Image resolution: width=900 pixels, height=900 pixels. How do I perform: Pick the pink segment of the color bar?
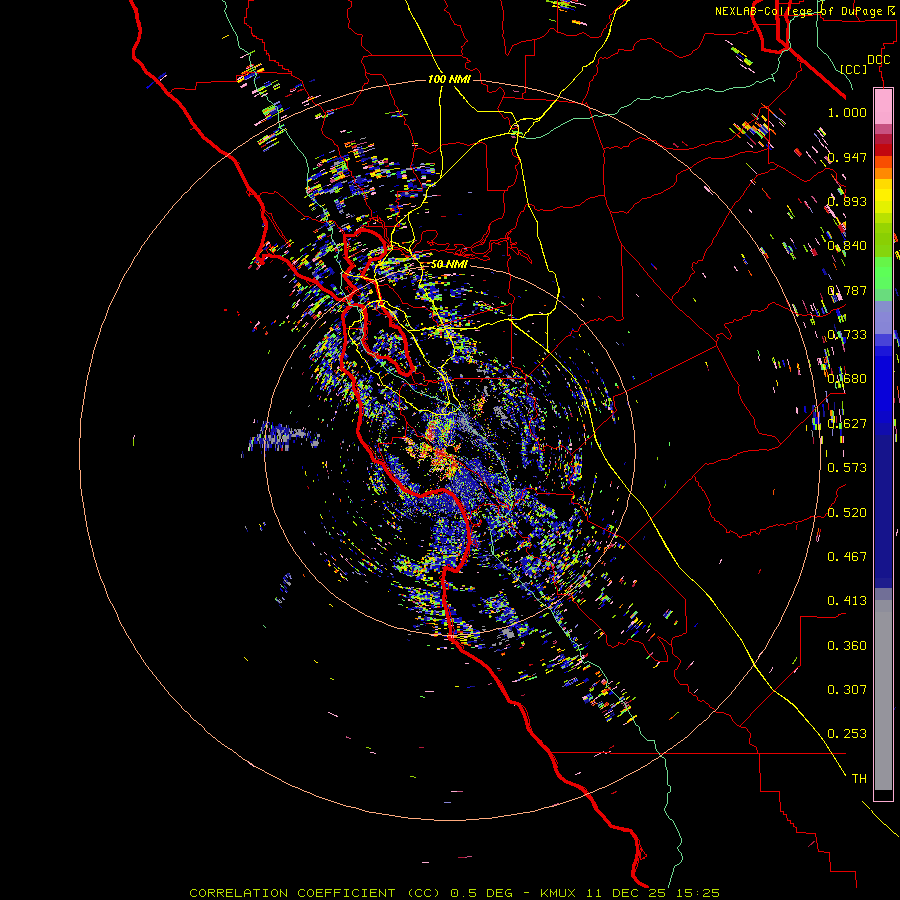click(x=883, y=107)
